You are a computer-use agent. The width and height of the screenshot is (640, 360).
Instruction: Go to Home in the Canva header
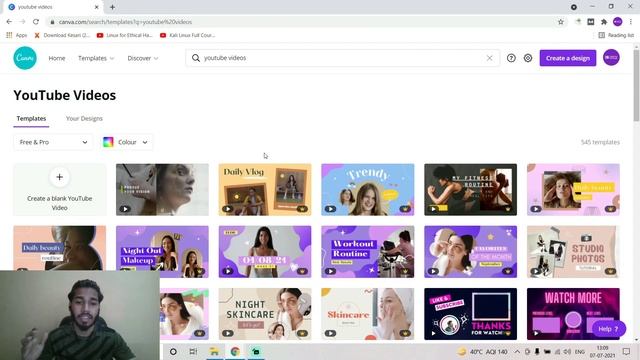coord(57,58)
